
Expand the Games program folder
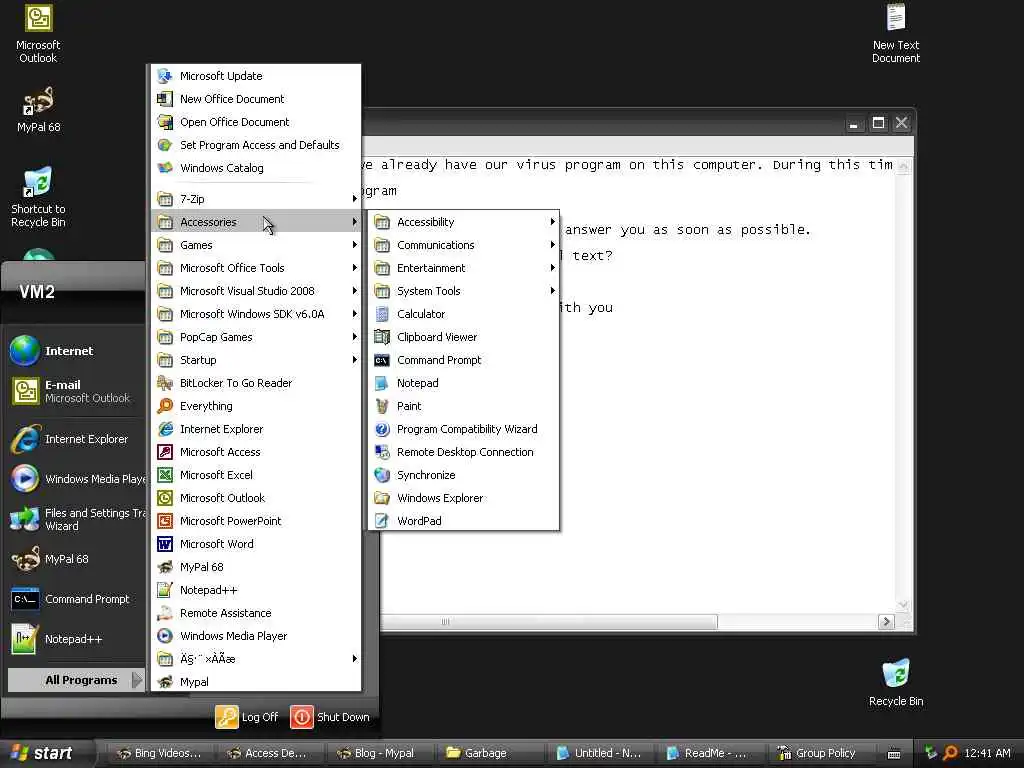[x=255, y=245]
